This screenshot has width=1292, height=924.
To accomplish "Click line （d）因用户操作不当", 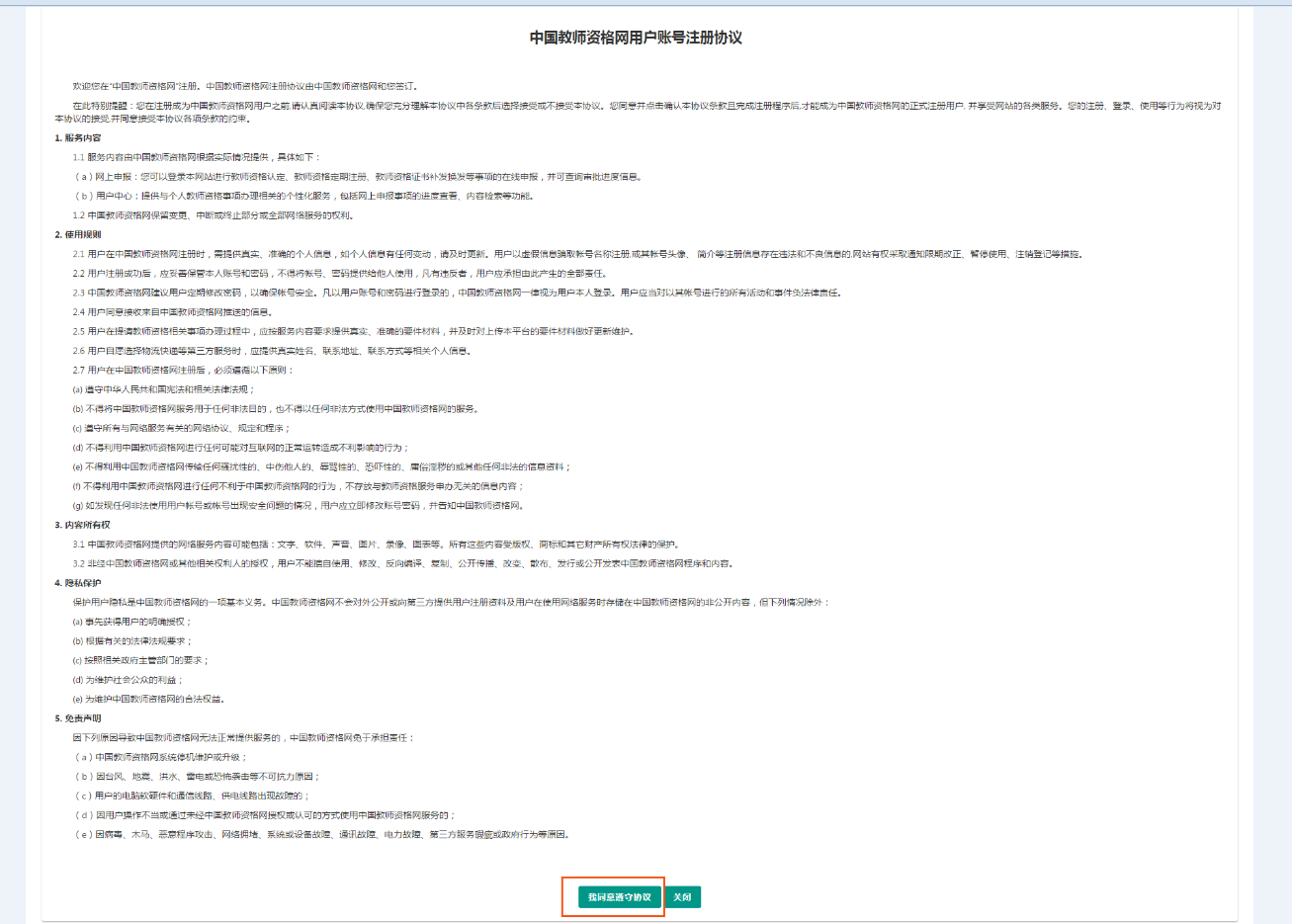I will (265, 815).
